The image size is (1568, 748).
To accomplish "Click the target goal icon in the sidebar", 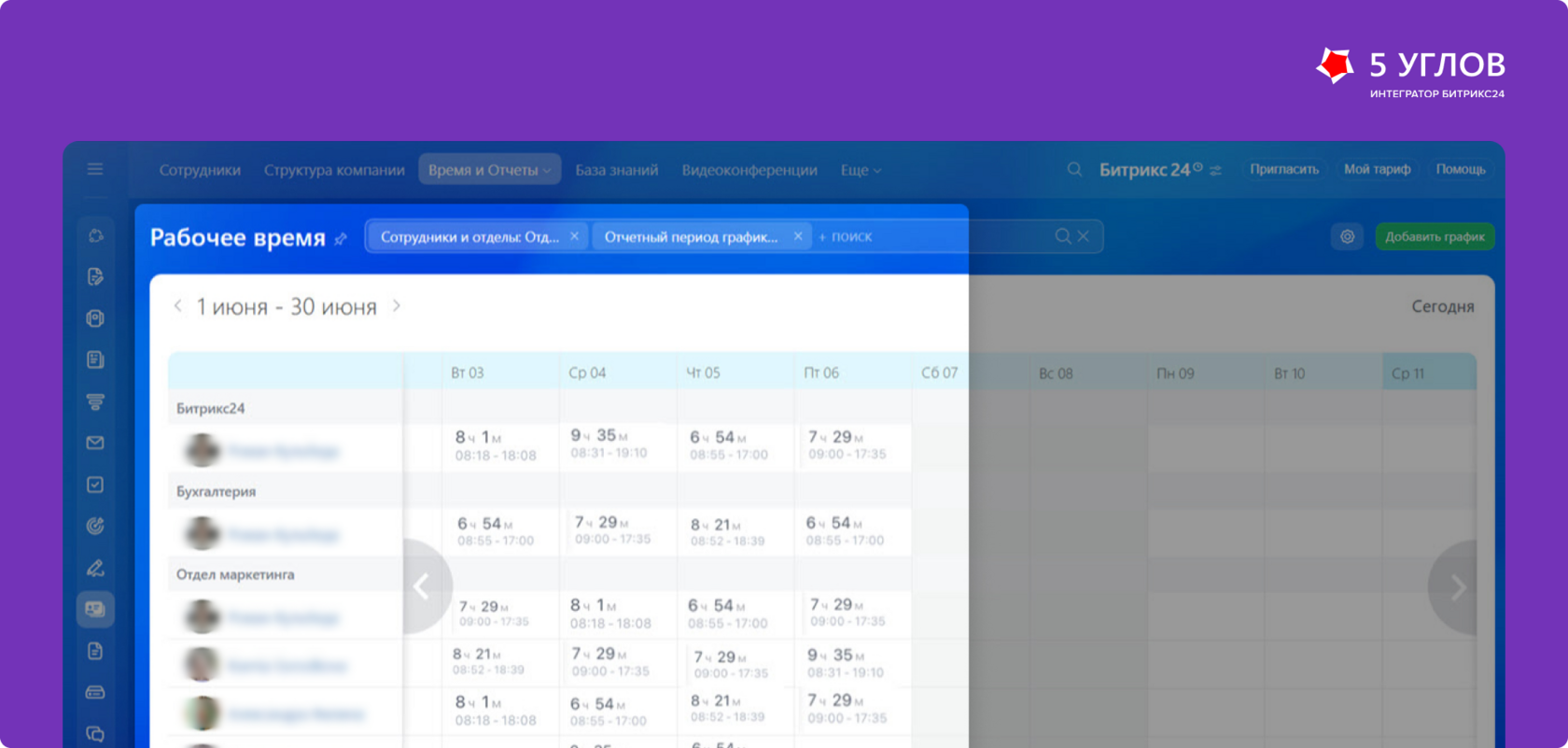I will point(95,526).
